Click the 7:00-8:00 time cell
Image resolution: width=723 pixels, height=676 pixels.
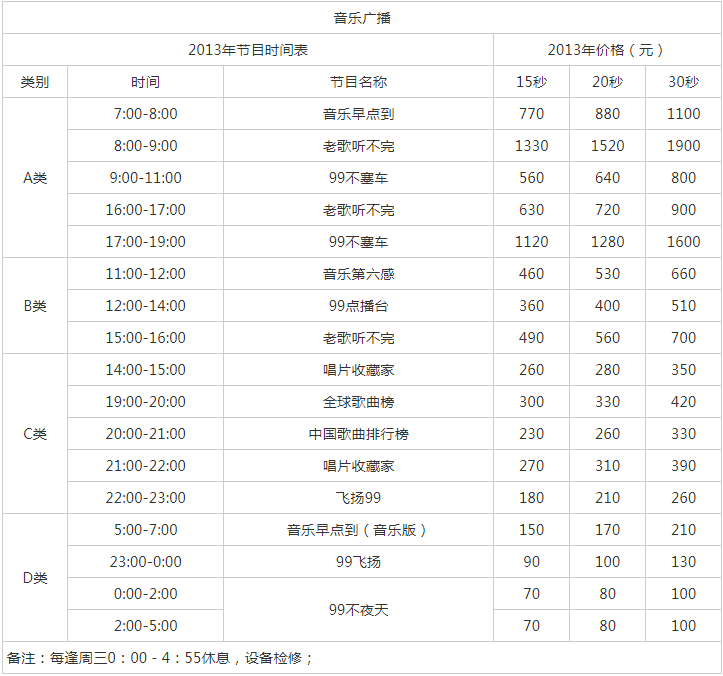tap(145, 114)
